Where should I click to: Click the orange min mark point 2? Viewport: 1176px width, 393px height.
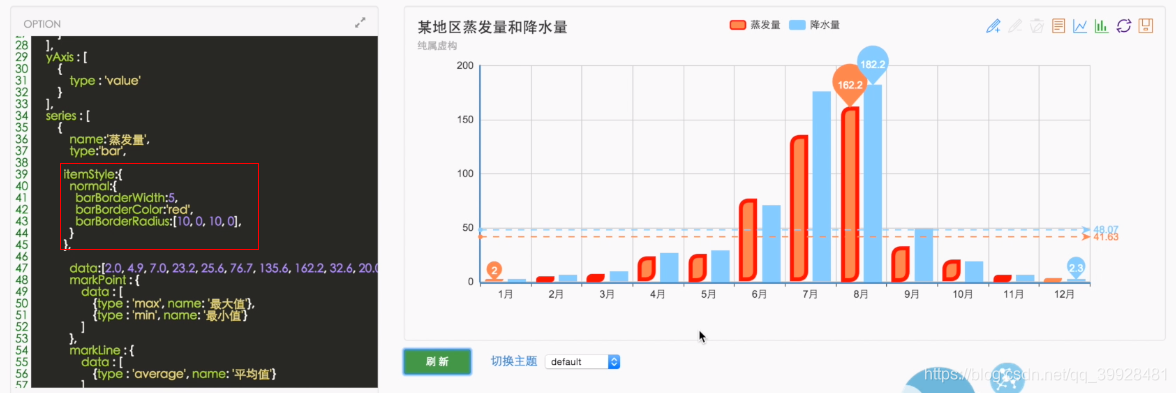[x=494, y=271]
